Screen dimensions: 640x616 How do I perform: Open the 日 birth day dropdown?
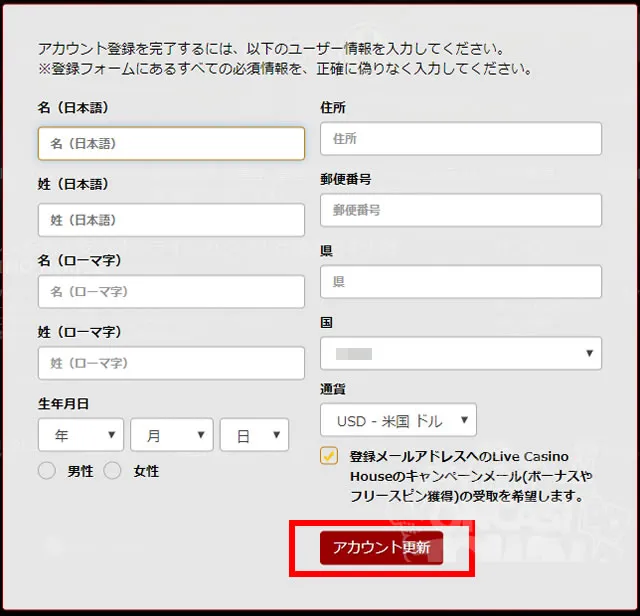[x=254, y=435]
